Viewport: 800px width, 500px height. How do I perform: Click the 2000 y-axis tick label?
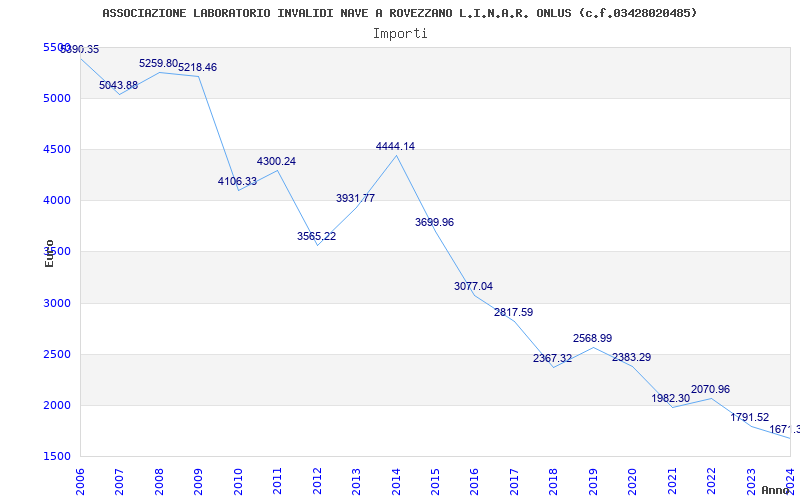coord(56,406)
